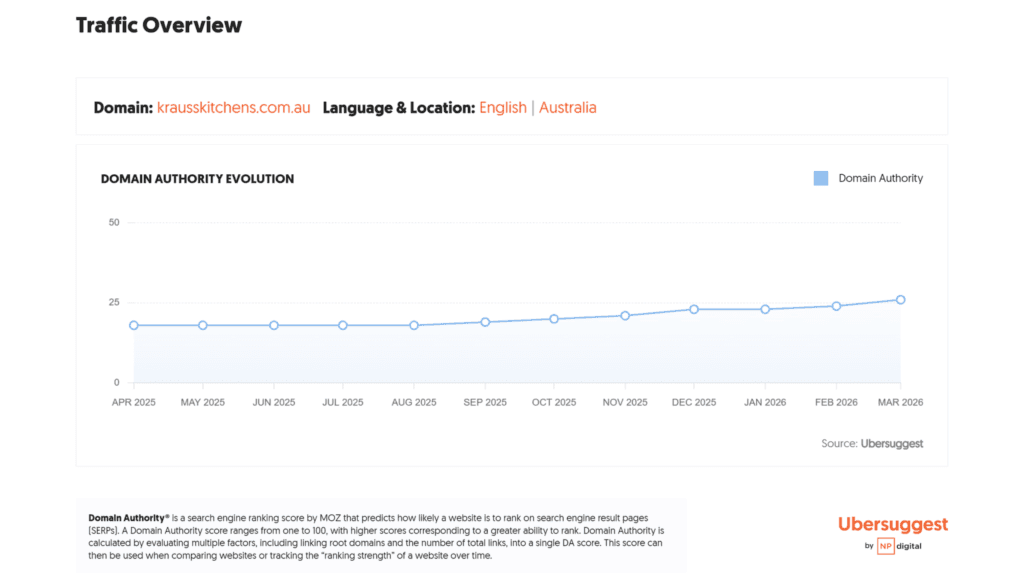Viewport: 1024px width, 576px height.
Task: Click the JAN 2026 data point
Action: [x=765, y=310]
